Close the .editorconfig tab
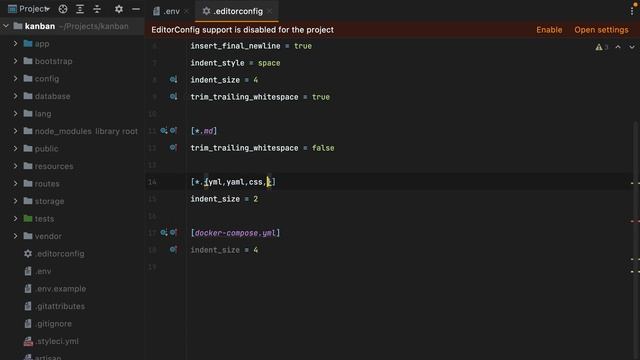This screenshot has width=640, height=360. click(270, 11)
